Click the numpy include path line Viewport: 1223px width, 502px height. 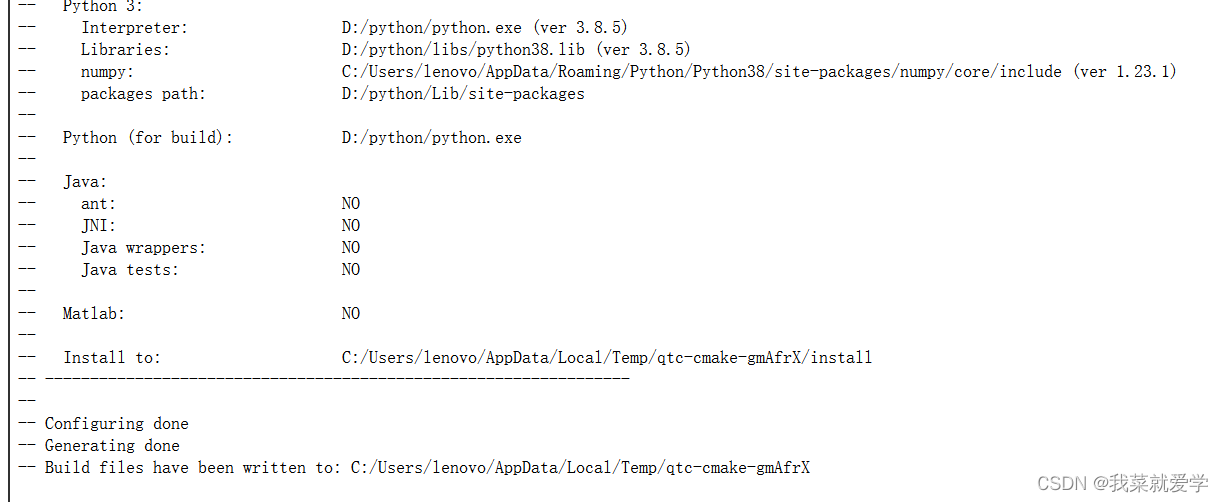coord(759,72)
